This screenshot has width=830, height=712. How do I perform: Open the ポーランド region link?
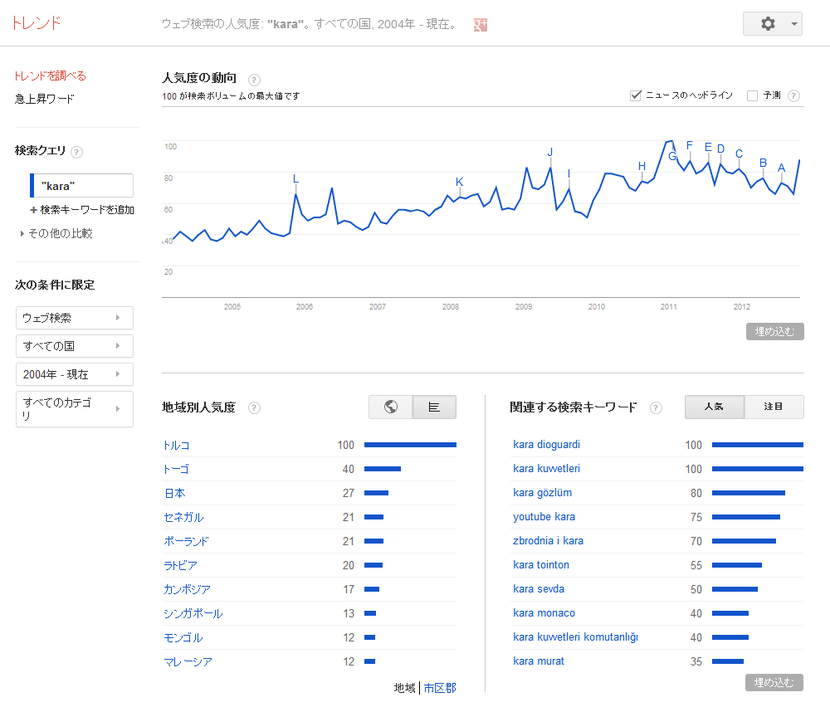coord(186,542)
